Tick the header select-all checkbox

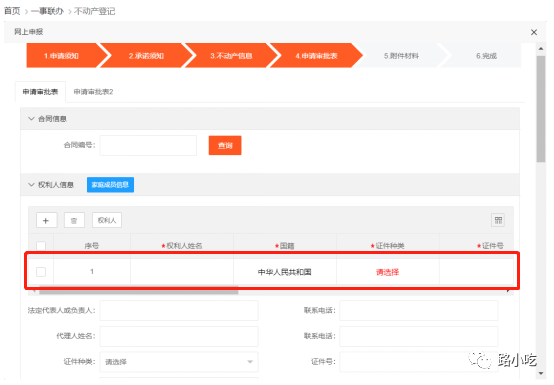41,245
